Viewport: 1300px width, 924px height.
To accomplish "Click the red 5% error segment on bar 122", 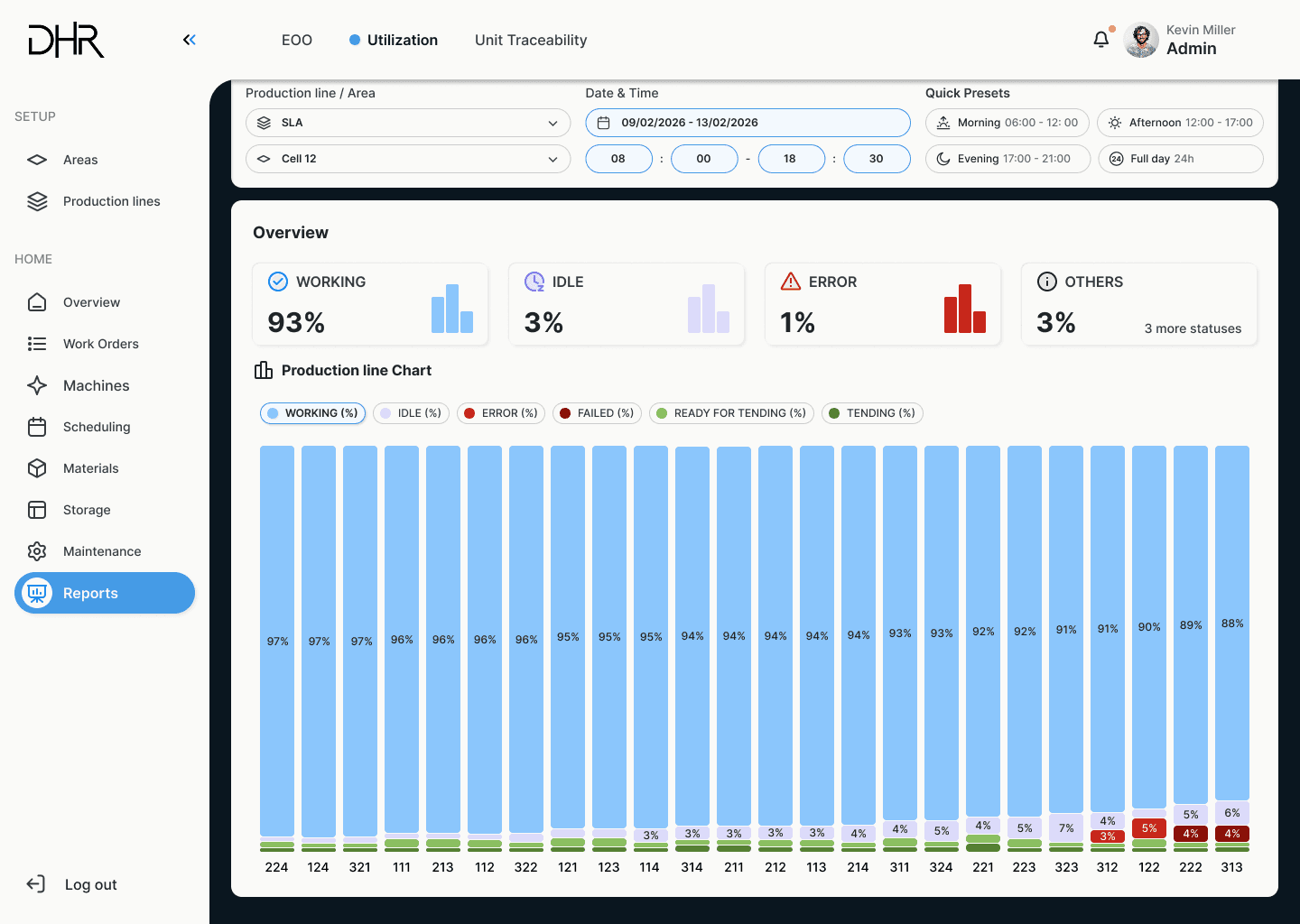I will [x=1148, y=827].
